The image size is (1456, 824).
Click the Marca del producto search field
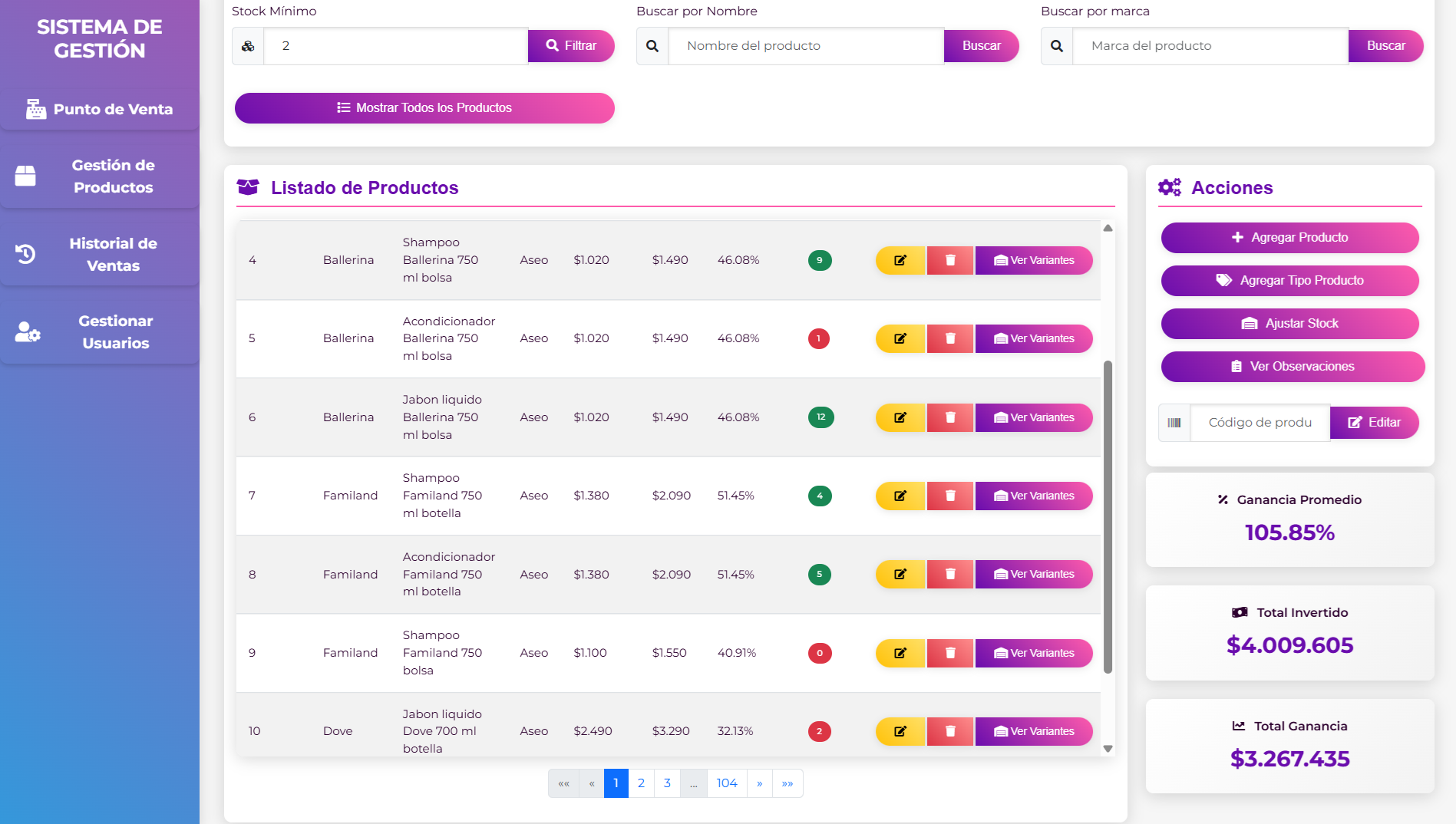1210,46
